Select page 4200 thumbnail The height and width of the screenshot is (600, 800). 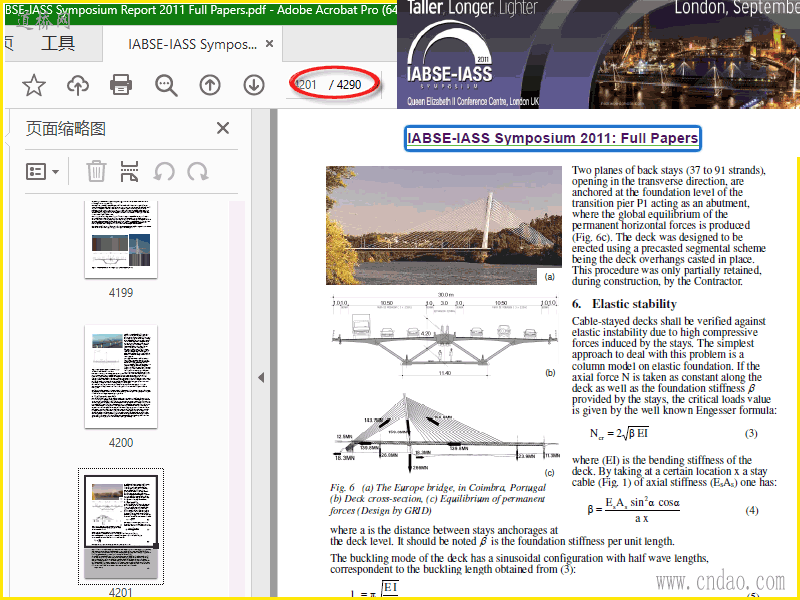pos(121,377)
